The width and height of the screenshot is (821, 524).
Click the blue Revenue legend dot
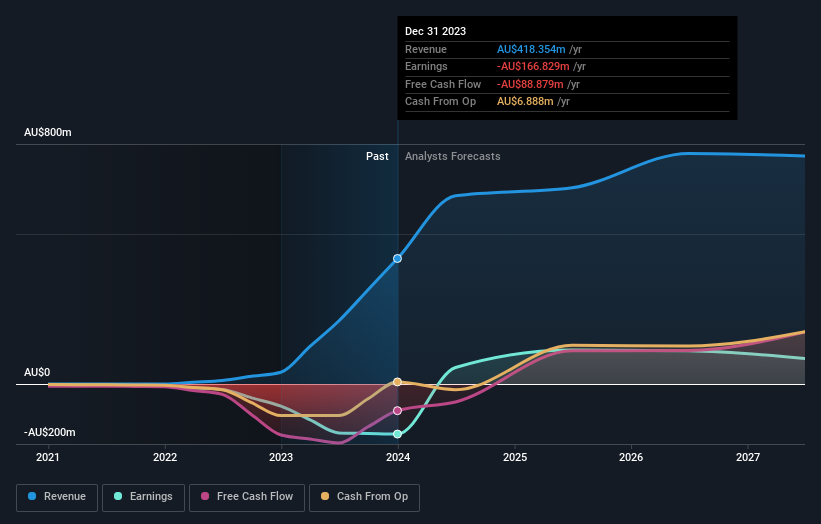coord(32,496)
